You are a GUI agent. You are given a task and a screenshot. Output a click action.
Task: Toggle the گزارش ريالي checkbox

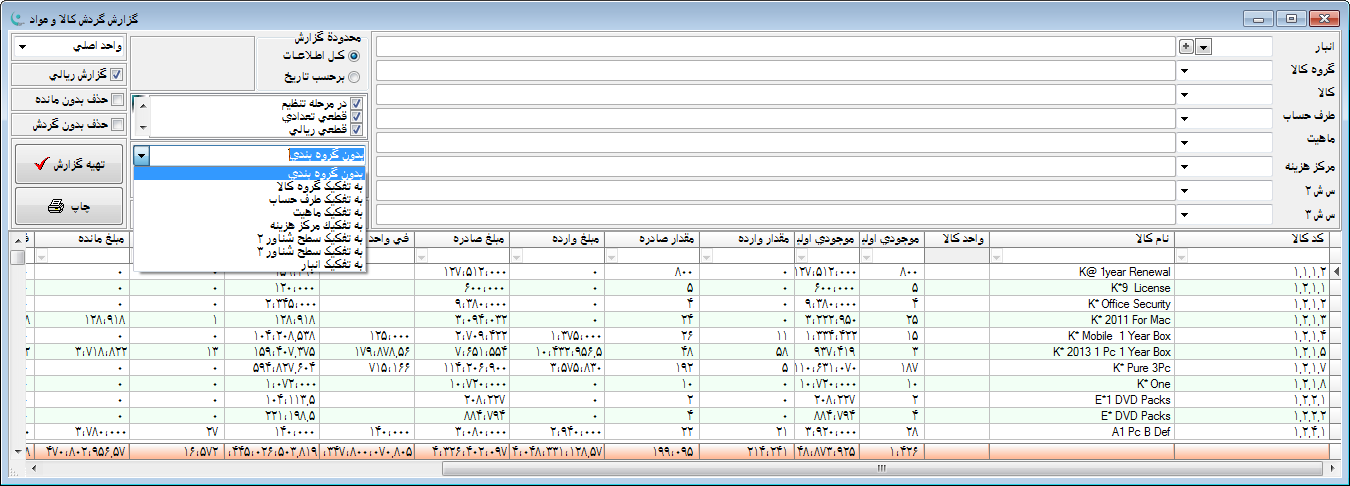coord(116,75)
